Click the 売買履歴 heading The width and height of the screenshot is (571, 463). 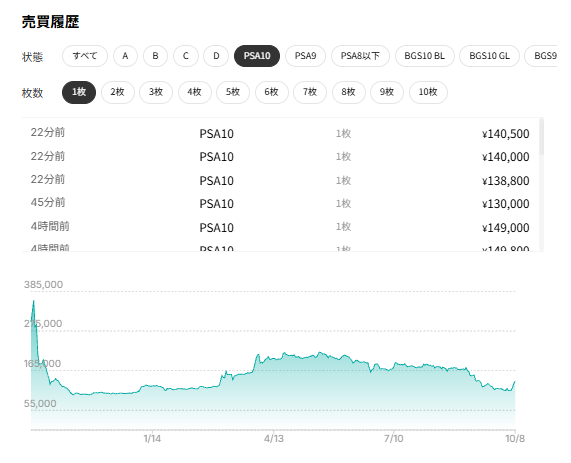[x=50, y=22]
